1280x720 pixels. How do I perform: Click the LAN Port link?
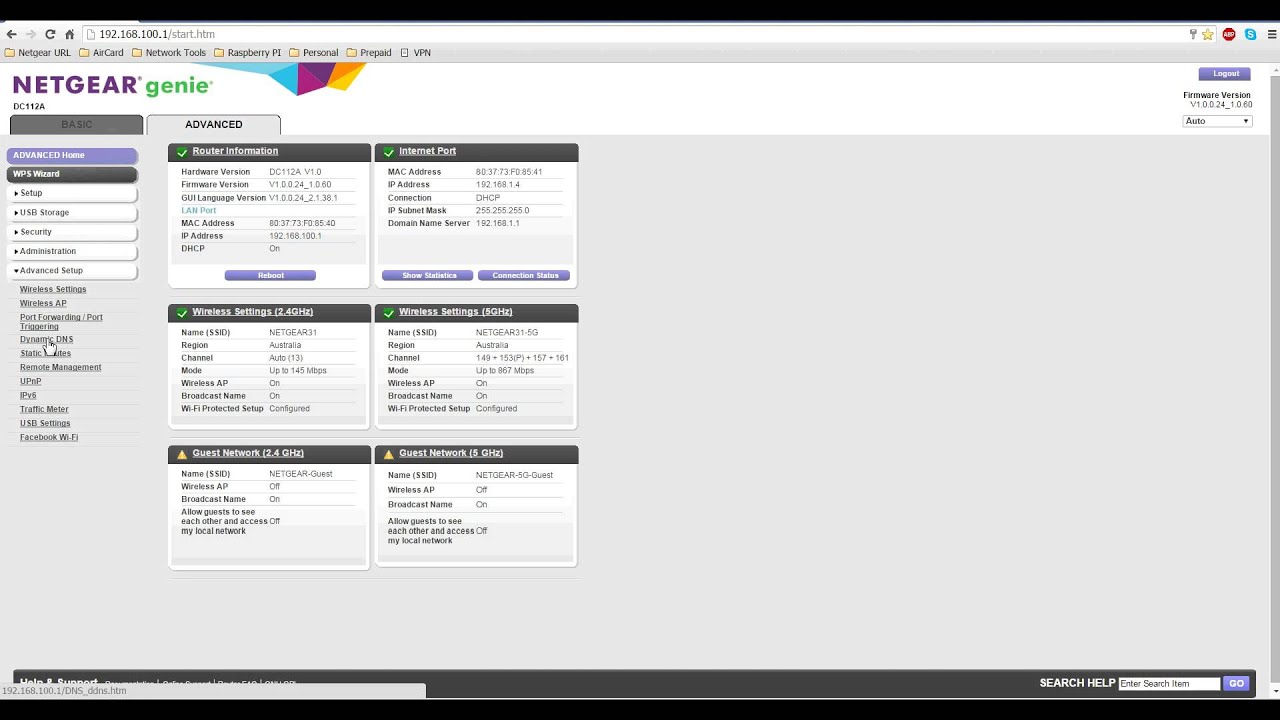point(198,211)
